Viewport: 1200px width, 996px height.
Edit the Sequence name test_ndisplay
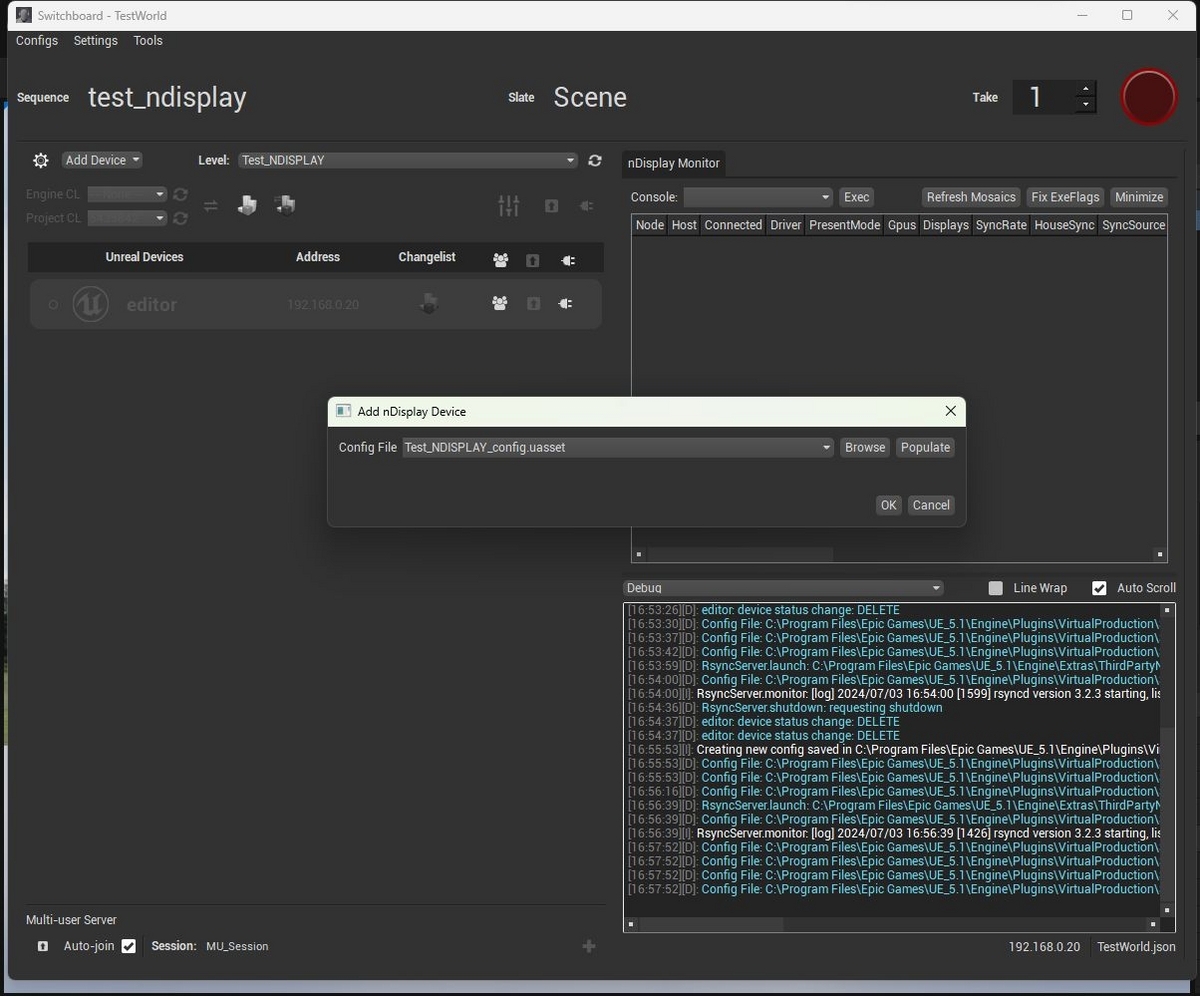click(x=167, y=97)
